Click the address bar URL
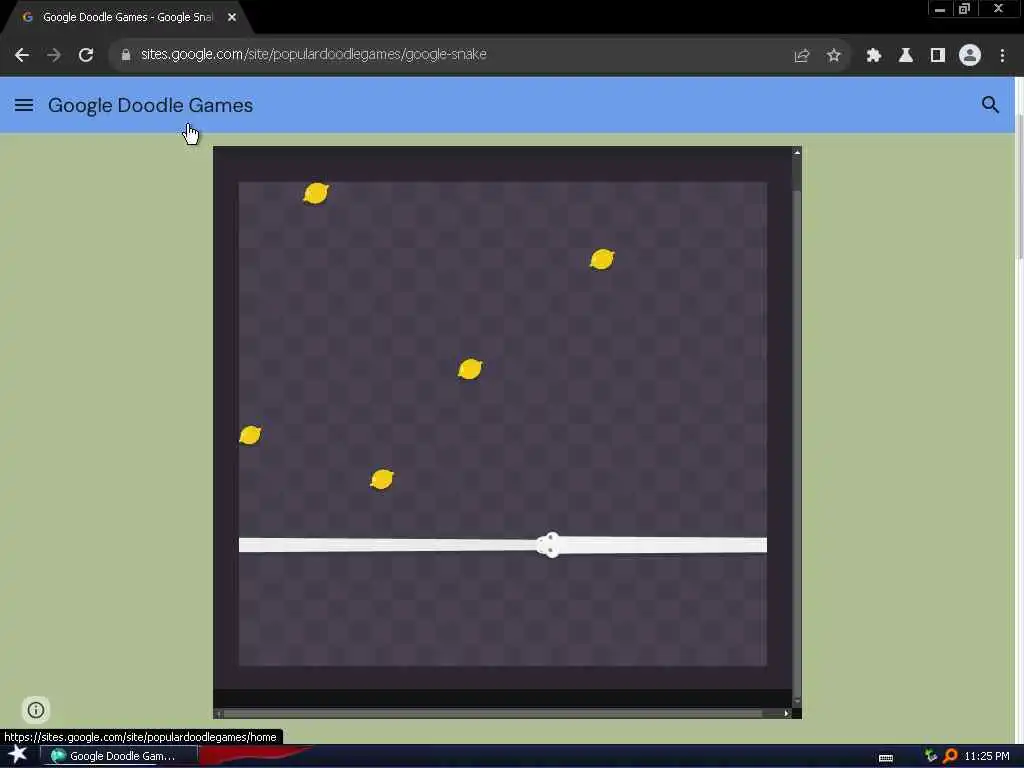 (313, 54)
